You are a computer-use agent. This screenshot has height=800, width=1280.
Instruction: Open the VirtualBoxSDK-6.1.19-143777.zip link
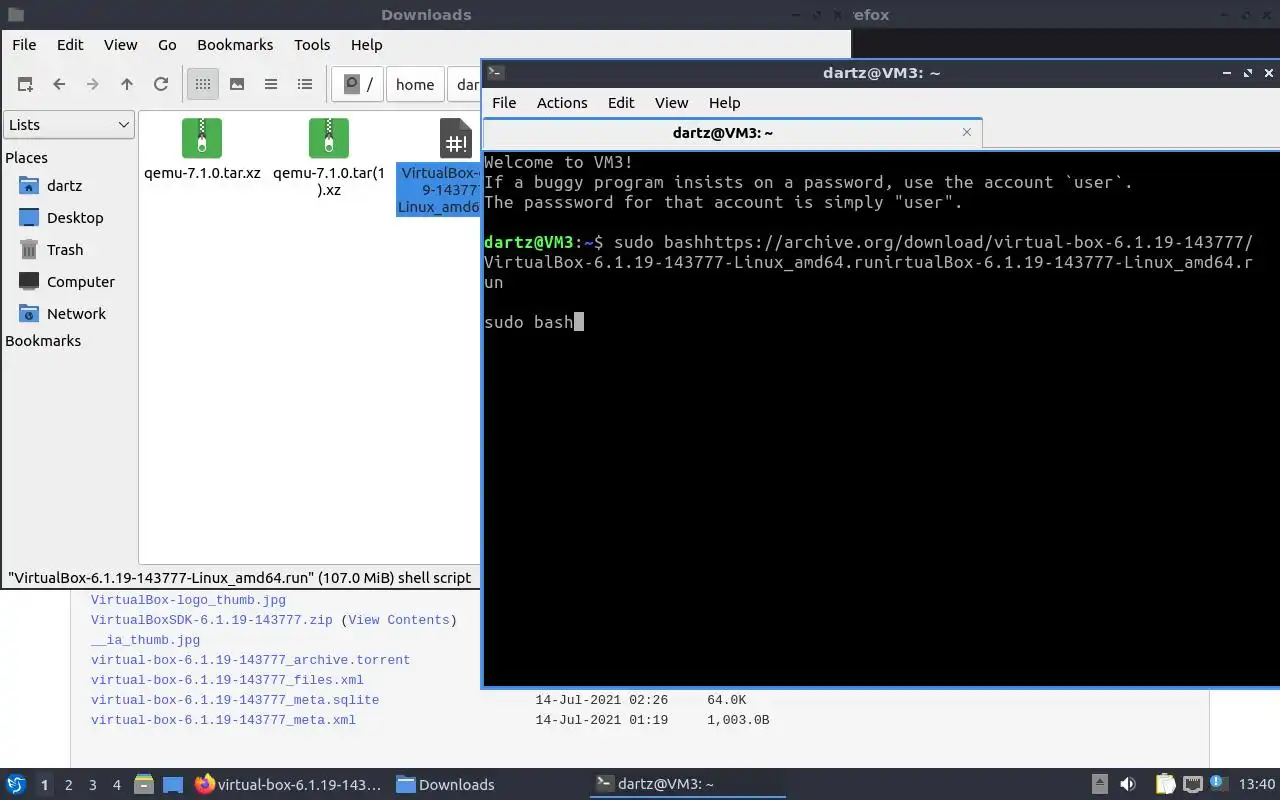pos(212,620)
